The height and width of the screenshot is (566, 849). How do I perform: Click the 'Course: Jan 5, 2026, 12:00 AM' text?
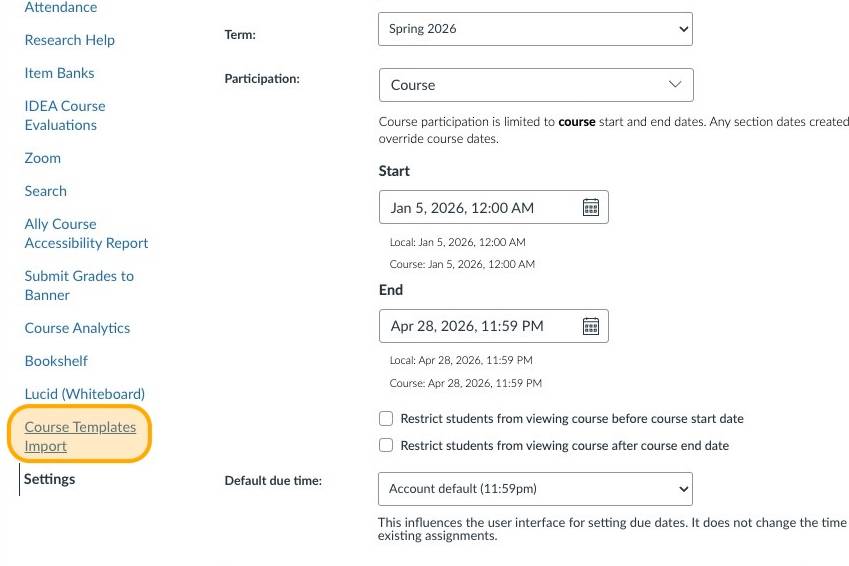click(x=462, y=264)
